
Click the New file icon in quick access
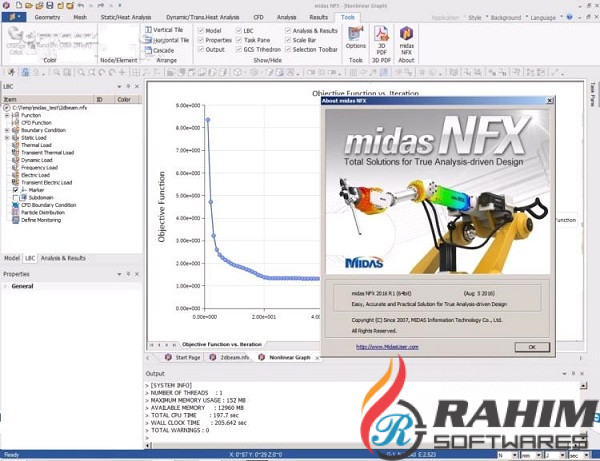tap(18, 5)
